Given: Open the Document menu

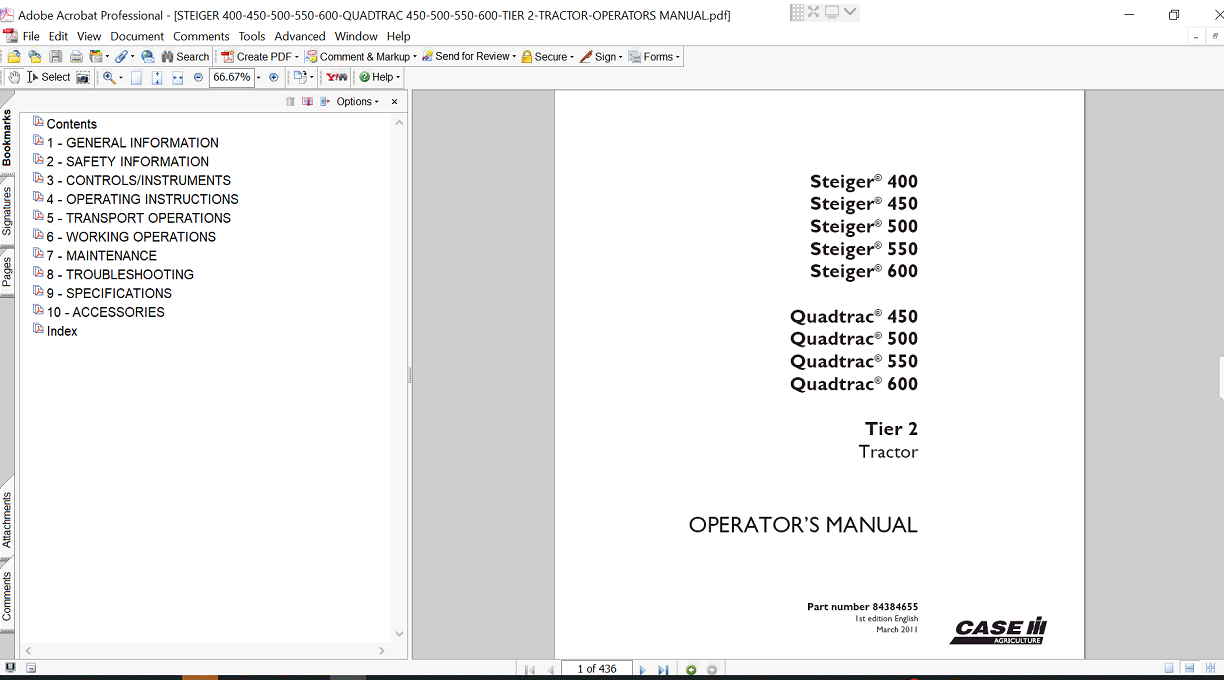Looking at the screenshot, I should (137, 36).
